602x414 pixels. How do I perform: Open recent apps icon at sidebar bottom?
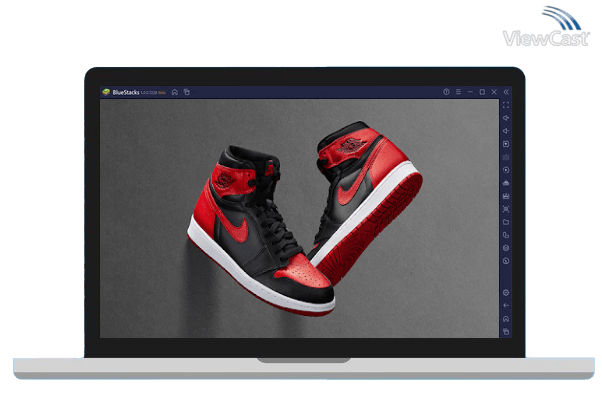pyautogui.click(x=506, y=331)
